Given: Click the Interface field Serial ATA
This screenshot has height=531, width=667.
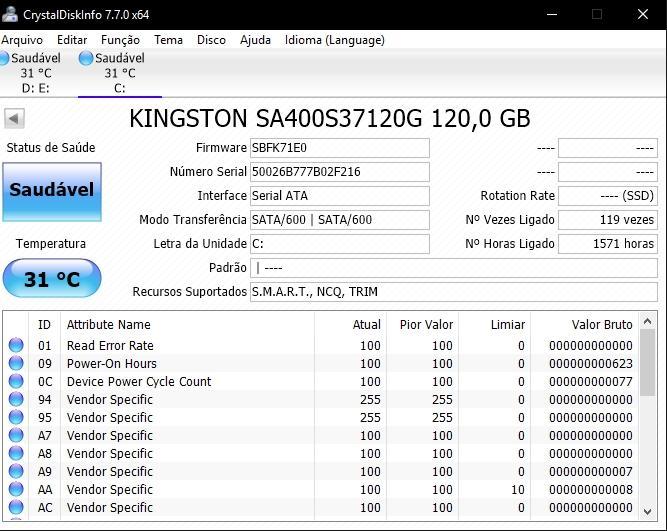Looking at the screenshot, I should pos(339,196).
